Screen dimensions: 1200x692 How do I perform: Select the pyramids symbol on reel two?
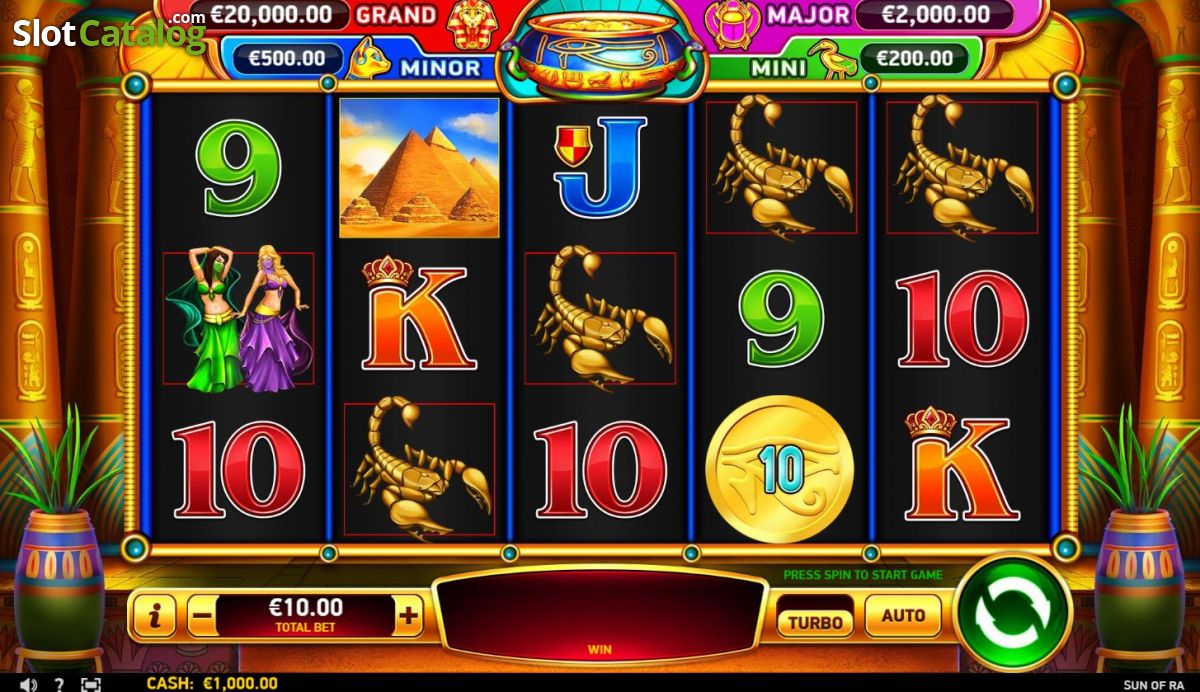419,168
